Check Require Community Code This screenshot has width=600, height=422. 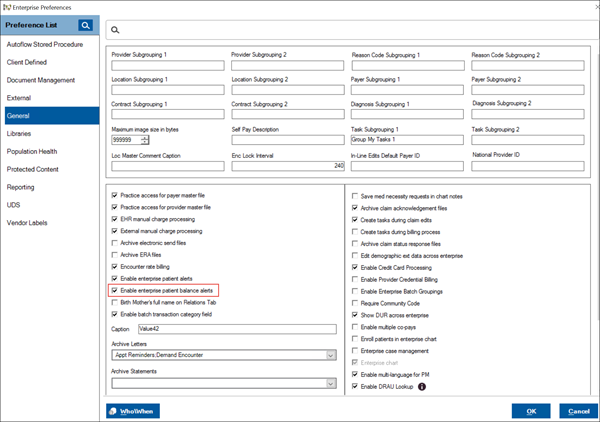(355, 303)
